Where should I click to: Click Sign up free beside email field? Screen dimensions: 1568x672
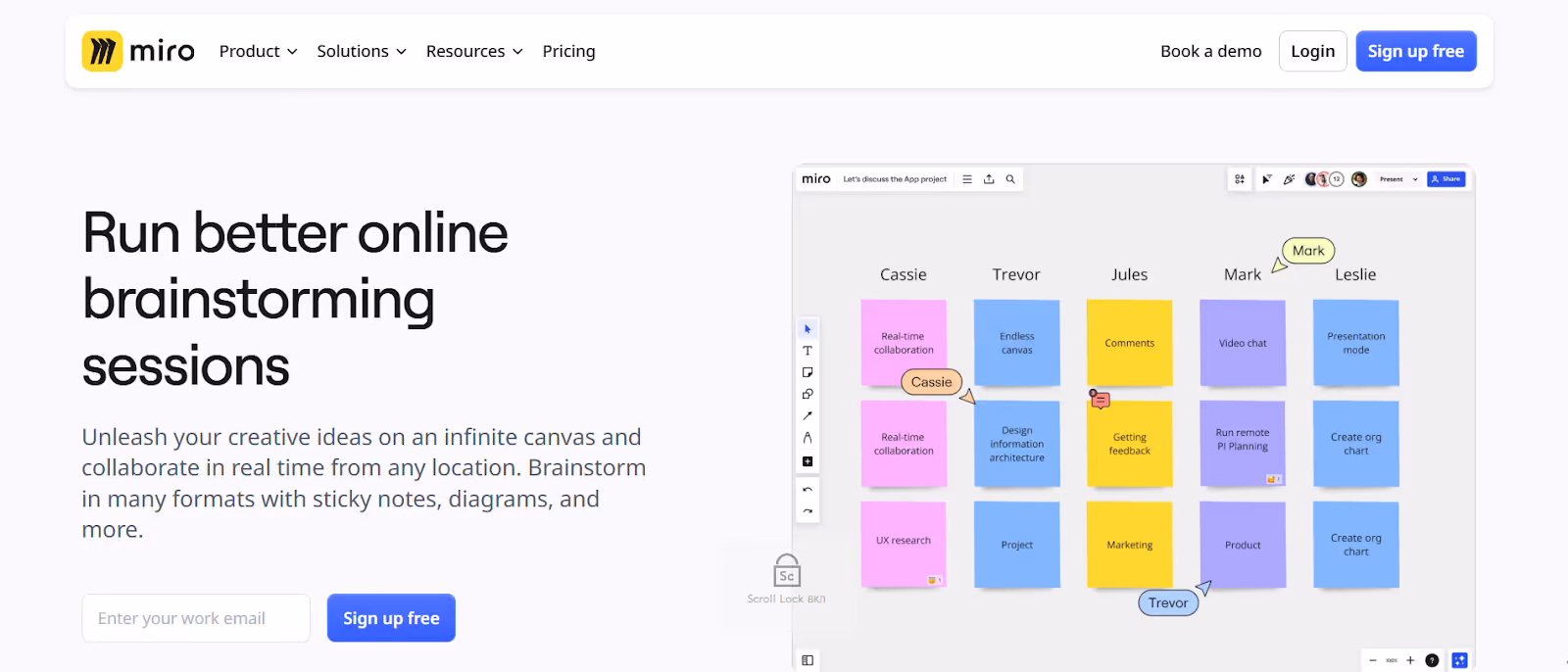coord(391,618)
